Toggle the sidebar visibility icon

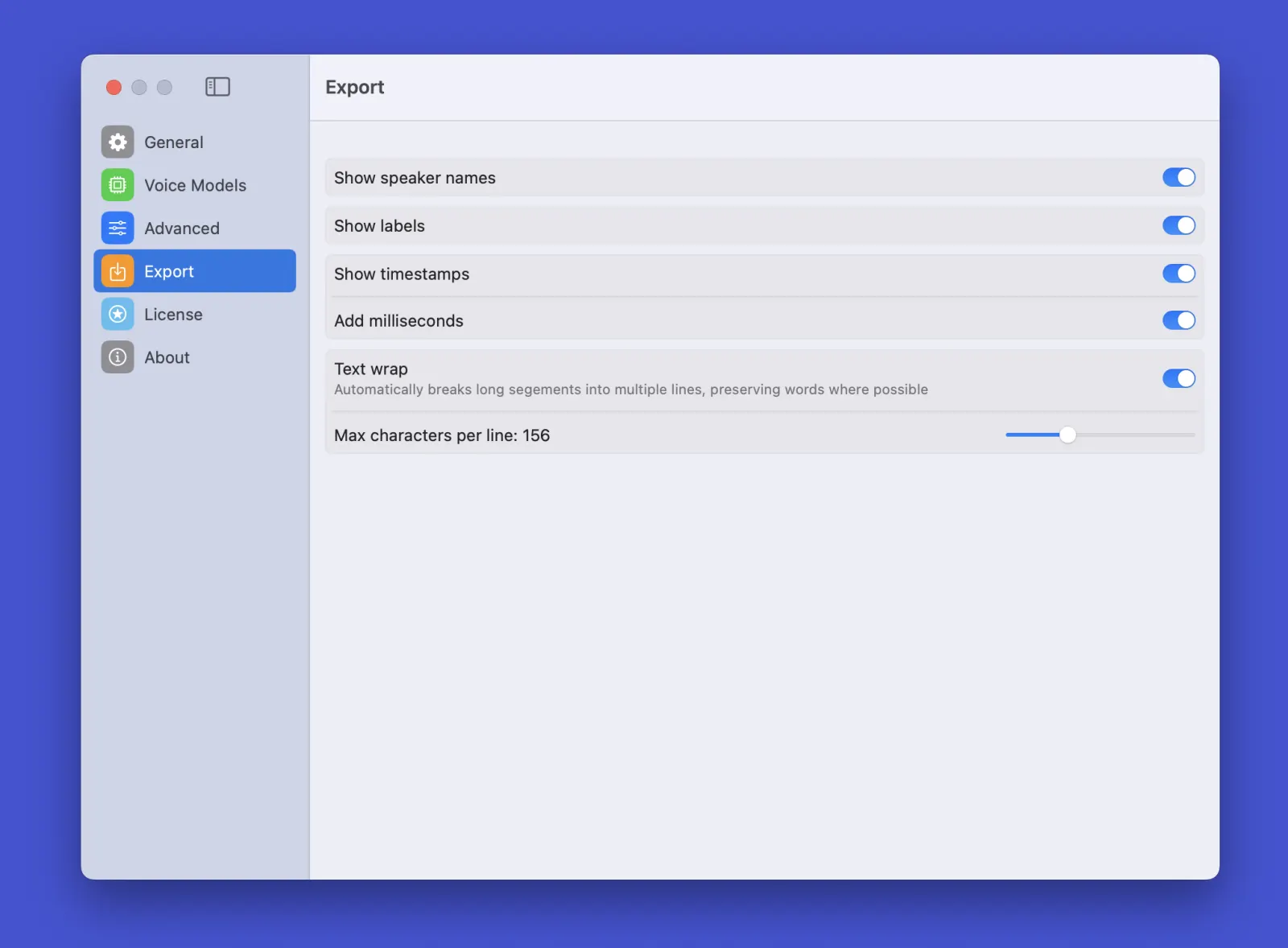coord(217,87)
